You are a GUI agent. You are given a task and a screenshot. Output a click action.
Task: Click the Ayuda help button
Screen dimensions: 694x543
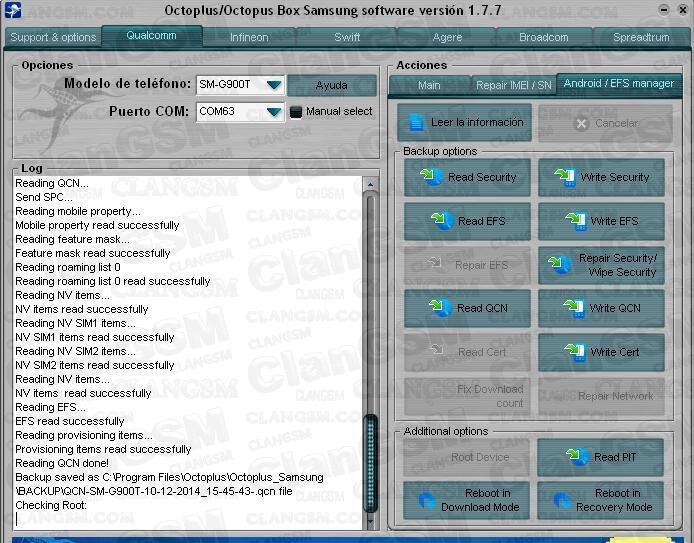[x=332, y=85]
